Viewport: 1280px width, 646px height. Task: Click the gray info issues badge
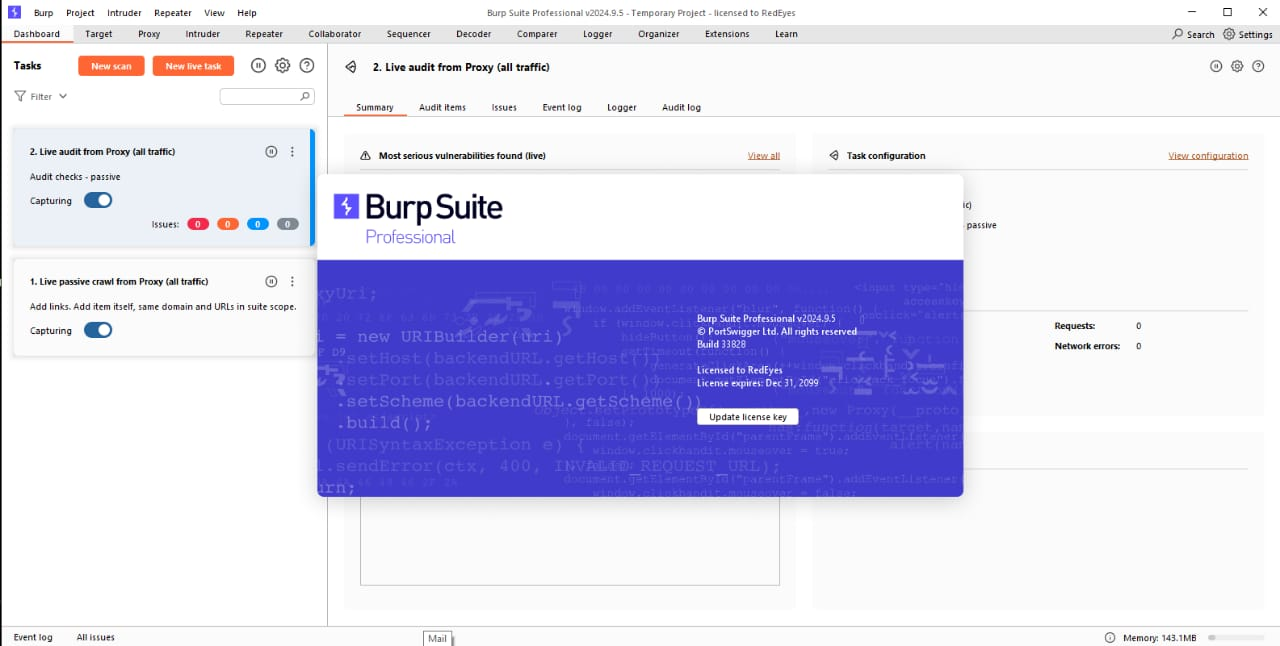click(288, 224)
